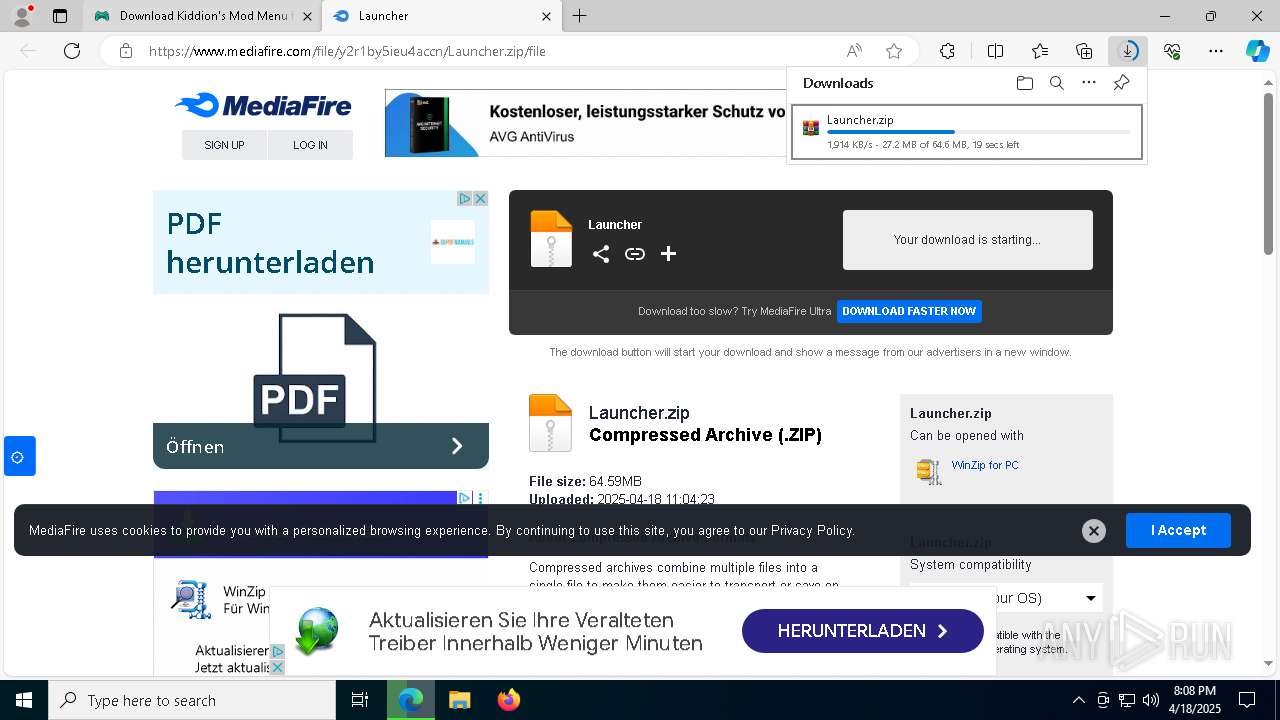Open Browser essentials heart icon
Image resolution: width=1280 pixels, height=720 pixels.
tap(1172, 51)
